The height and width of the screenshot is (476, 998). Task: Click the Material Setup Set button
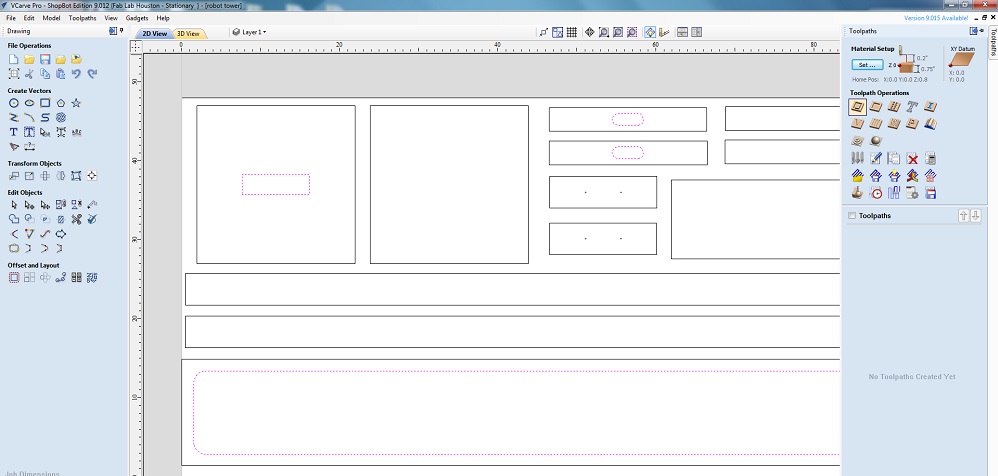(x=867, y=65)
